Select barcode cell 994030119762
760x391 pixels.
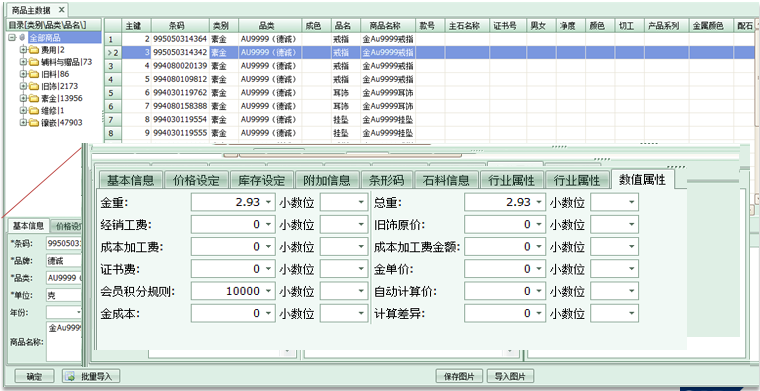(x=180, y=93)
